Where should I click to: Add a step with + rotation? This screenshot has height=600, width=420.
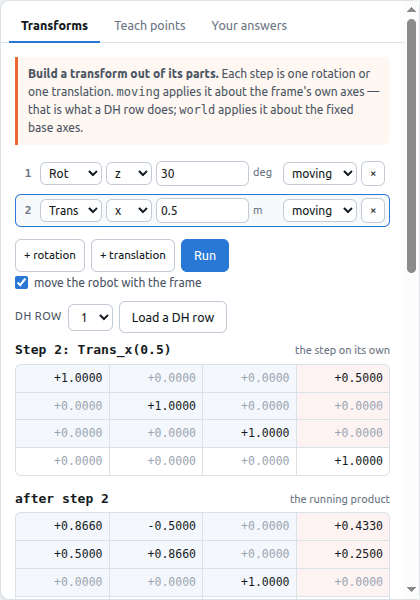click(50, 255)
